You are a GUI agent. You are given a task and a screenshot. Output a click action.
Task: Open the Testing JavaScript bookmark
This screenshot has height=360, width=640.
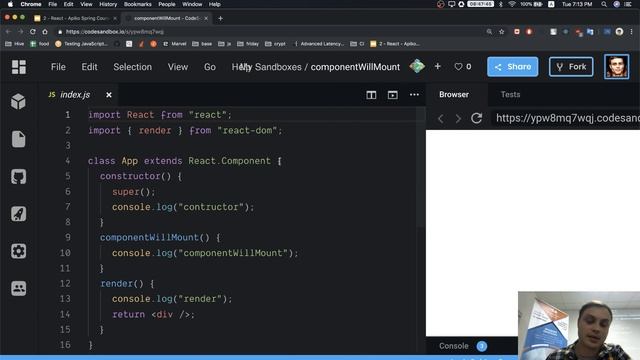coord(82,44)
